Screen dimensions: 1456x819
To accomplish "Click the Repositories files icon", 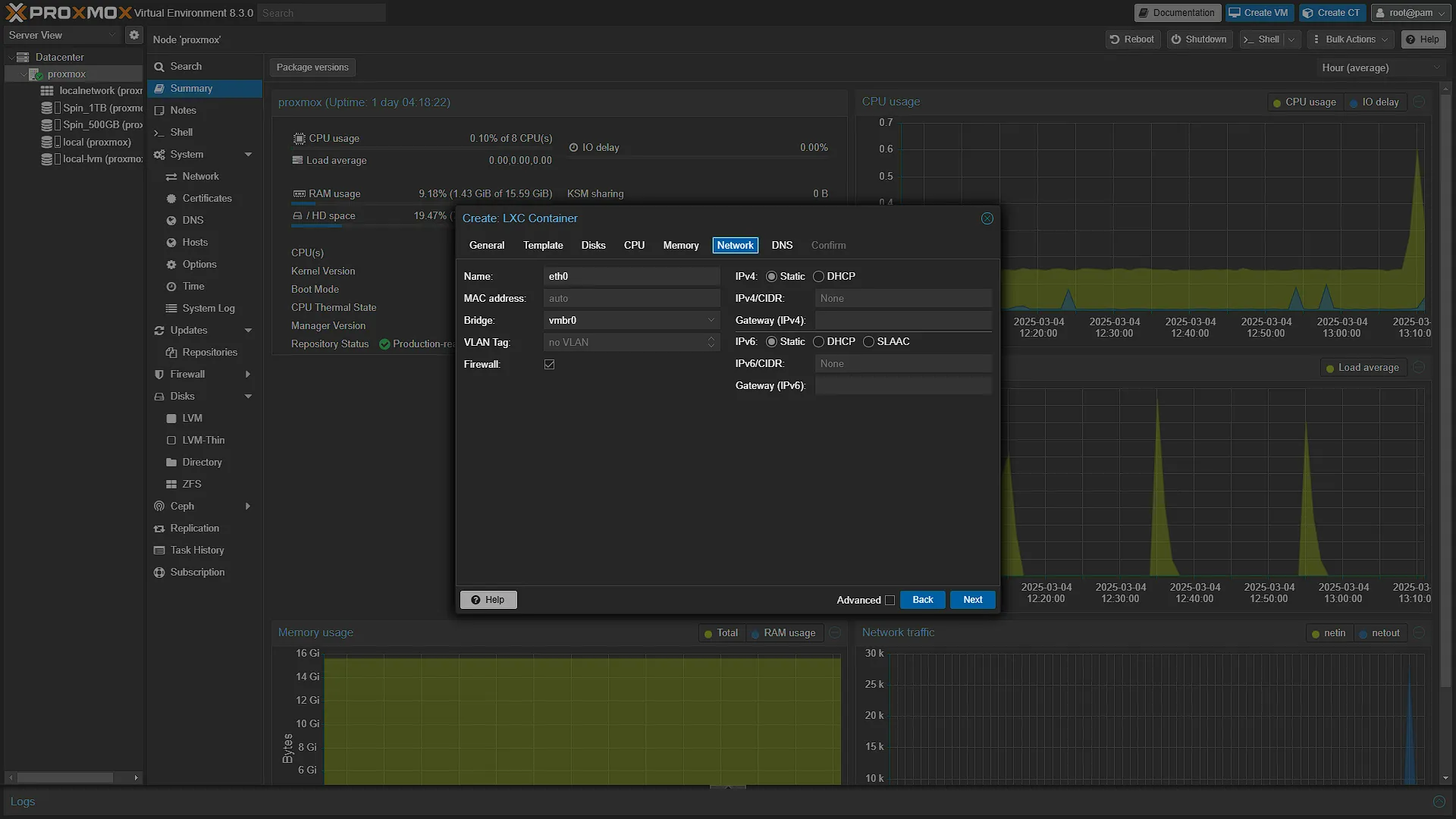I will coord(171,353).
